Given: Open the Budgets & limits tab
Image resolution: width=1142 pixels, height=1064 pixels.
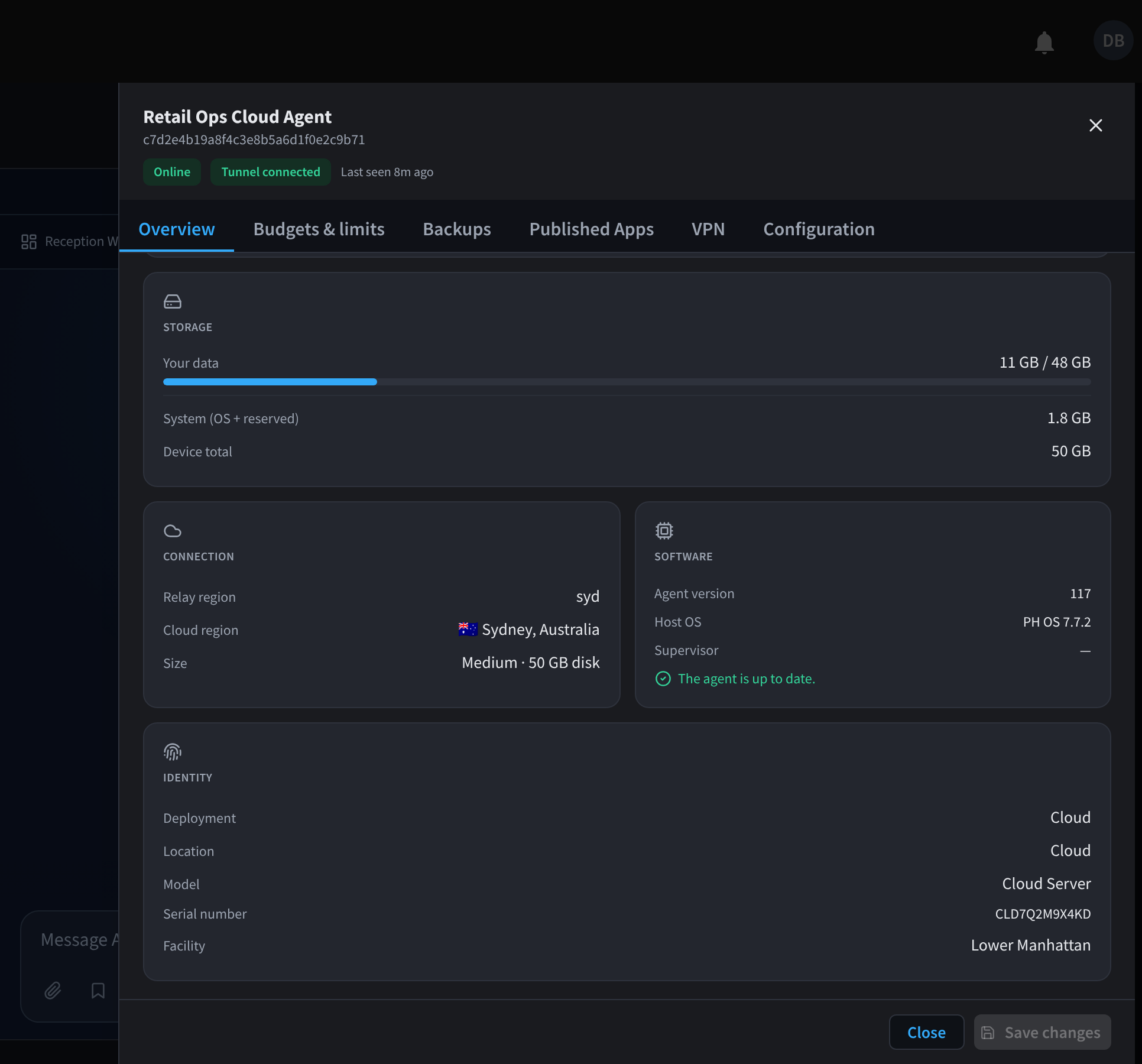Looking at the screenshot, I should click(319, 229).
